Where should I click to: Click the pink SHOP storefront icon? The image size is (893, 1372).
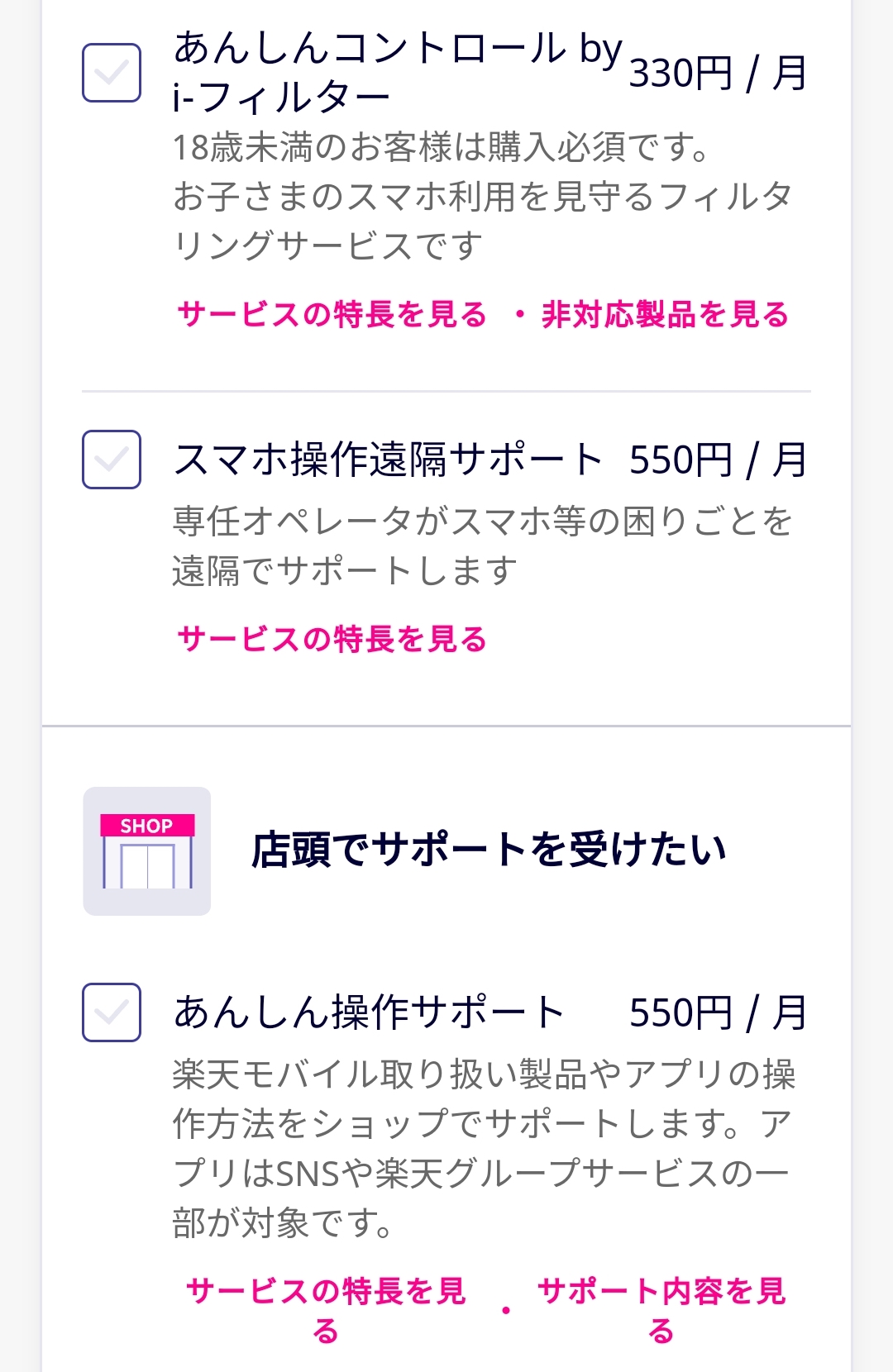point(147,850)
